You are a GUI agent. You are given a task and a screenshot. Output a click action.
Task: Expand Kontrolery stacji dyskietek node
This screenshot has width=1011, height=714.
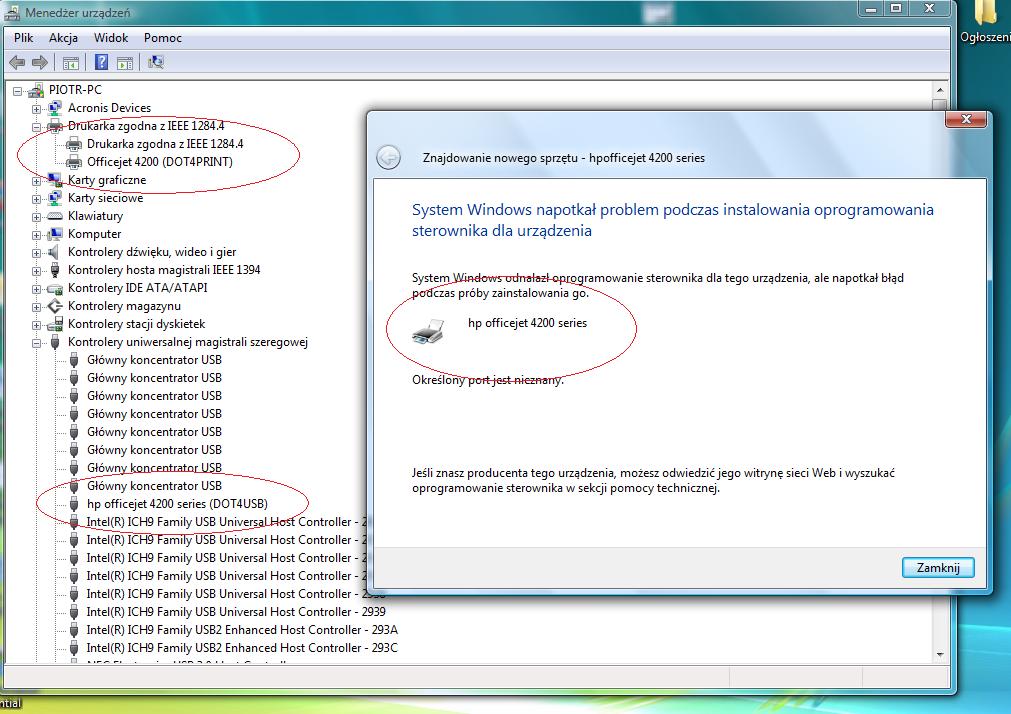[37, 326]
